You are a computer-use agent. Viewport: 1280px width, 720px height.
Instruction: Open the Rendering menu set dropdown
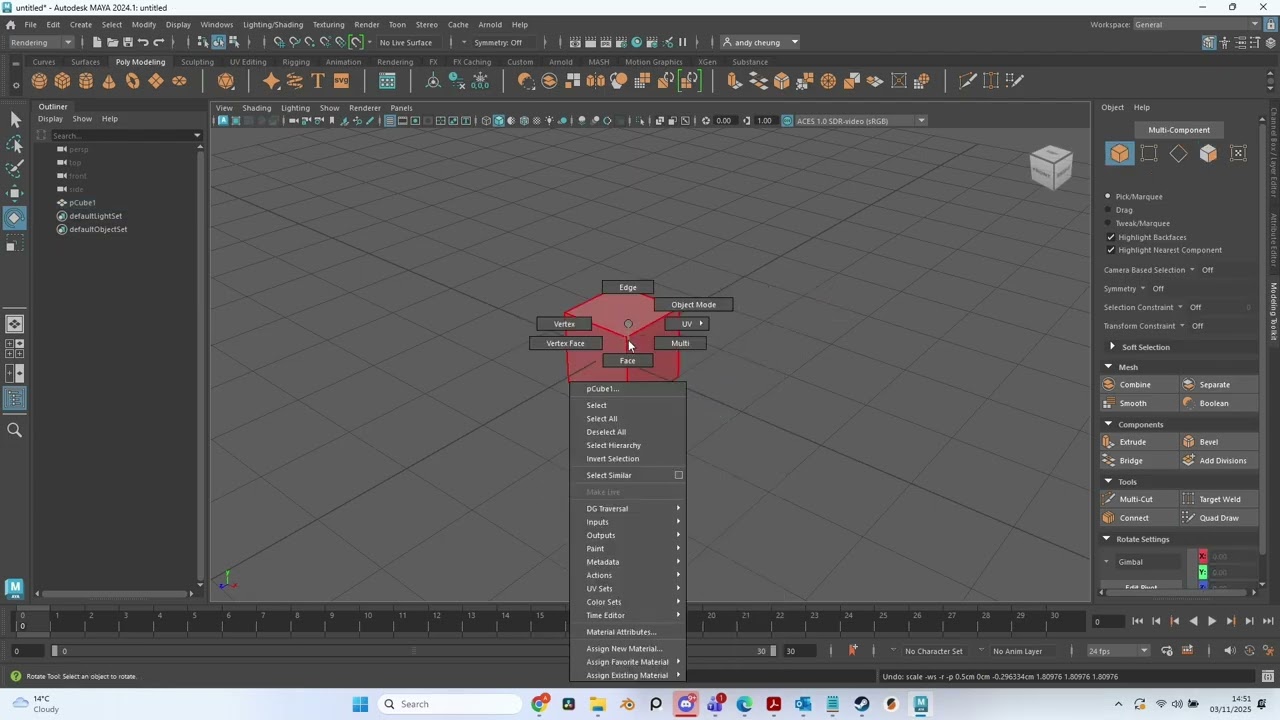tap(41, 42)
